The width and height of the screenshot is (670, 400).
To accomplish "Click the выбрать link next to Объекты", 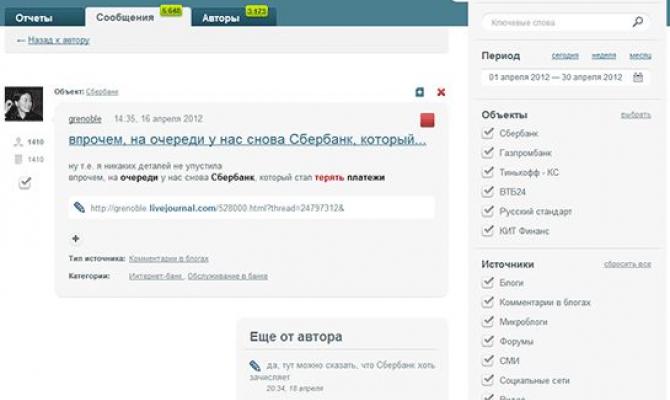I will coord(636,115).
